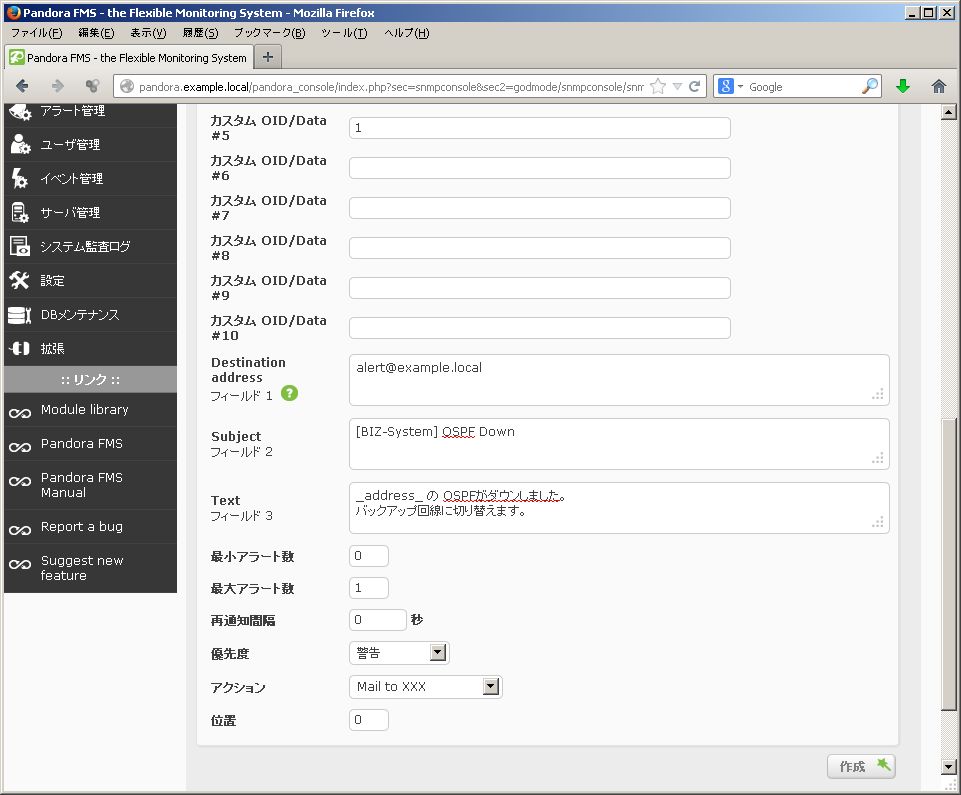Click the Module library chain link icon

20,413
